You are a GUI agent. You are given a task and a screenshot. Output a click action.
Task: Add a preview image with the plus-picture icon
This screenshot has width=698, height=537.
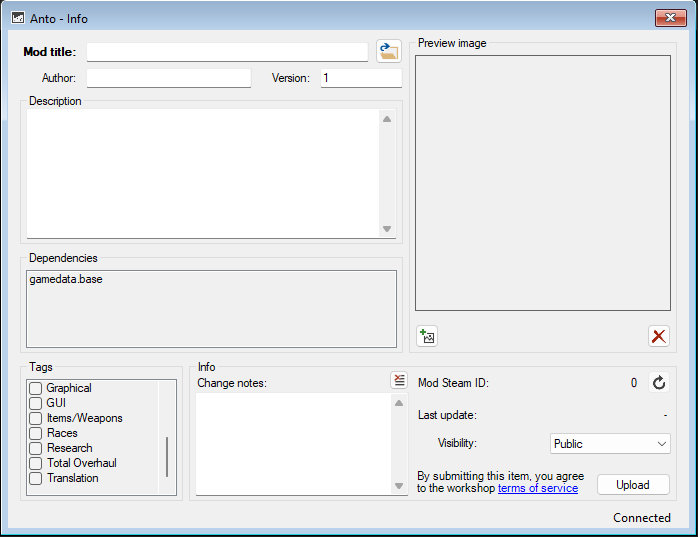point(427,336)
